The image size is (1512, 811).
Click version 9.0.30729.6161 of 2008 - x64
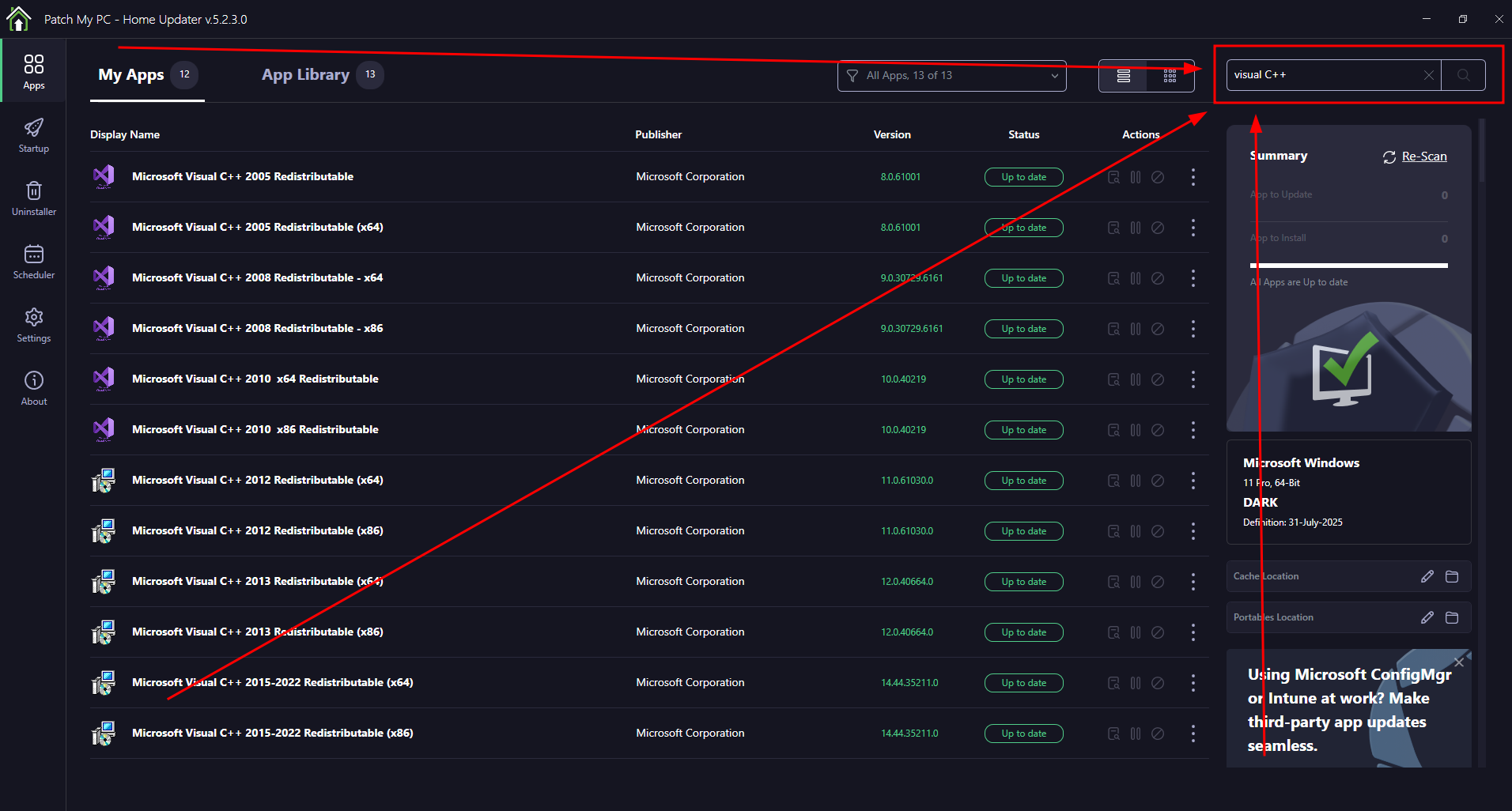912,278
